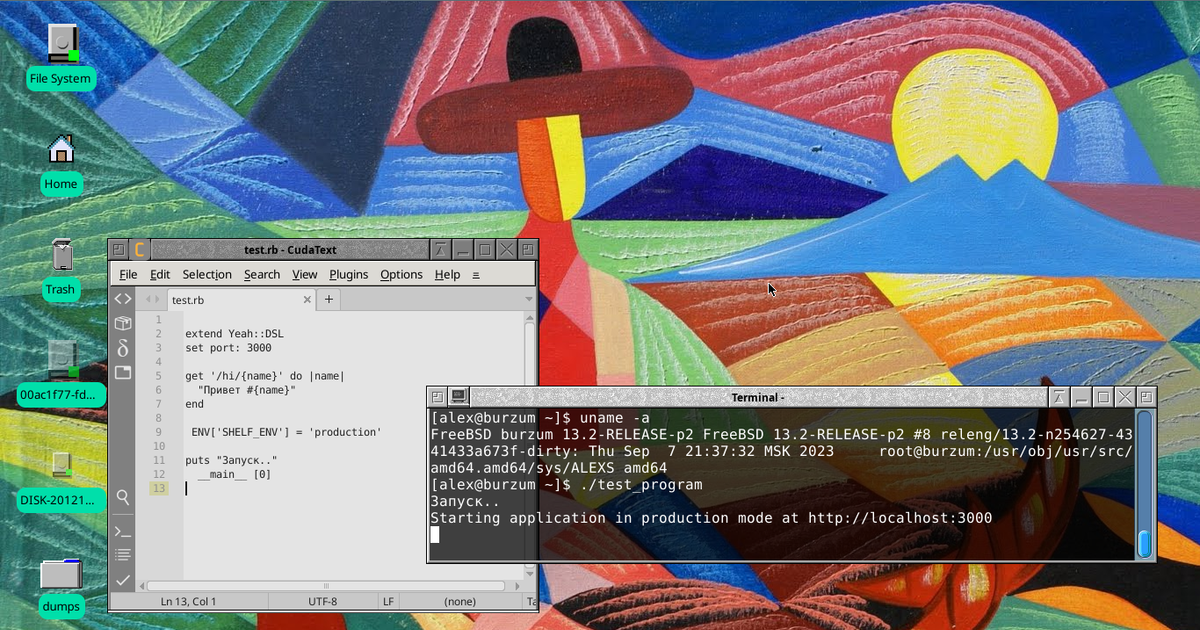Click the terminal monitor icon in Terminal title bar
1200x630 pixels.
pyautogui.click(x=458, y=397)
